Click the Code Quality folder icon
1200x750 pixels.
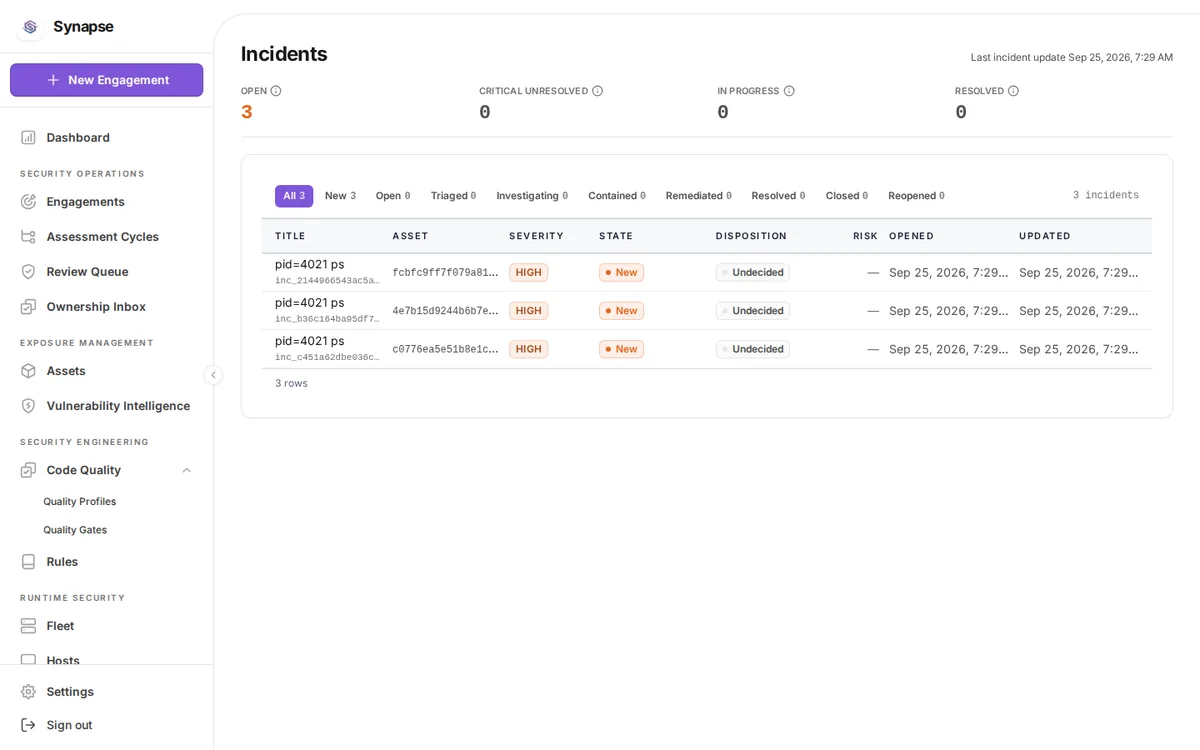pos(28,469)
